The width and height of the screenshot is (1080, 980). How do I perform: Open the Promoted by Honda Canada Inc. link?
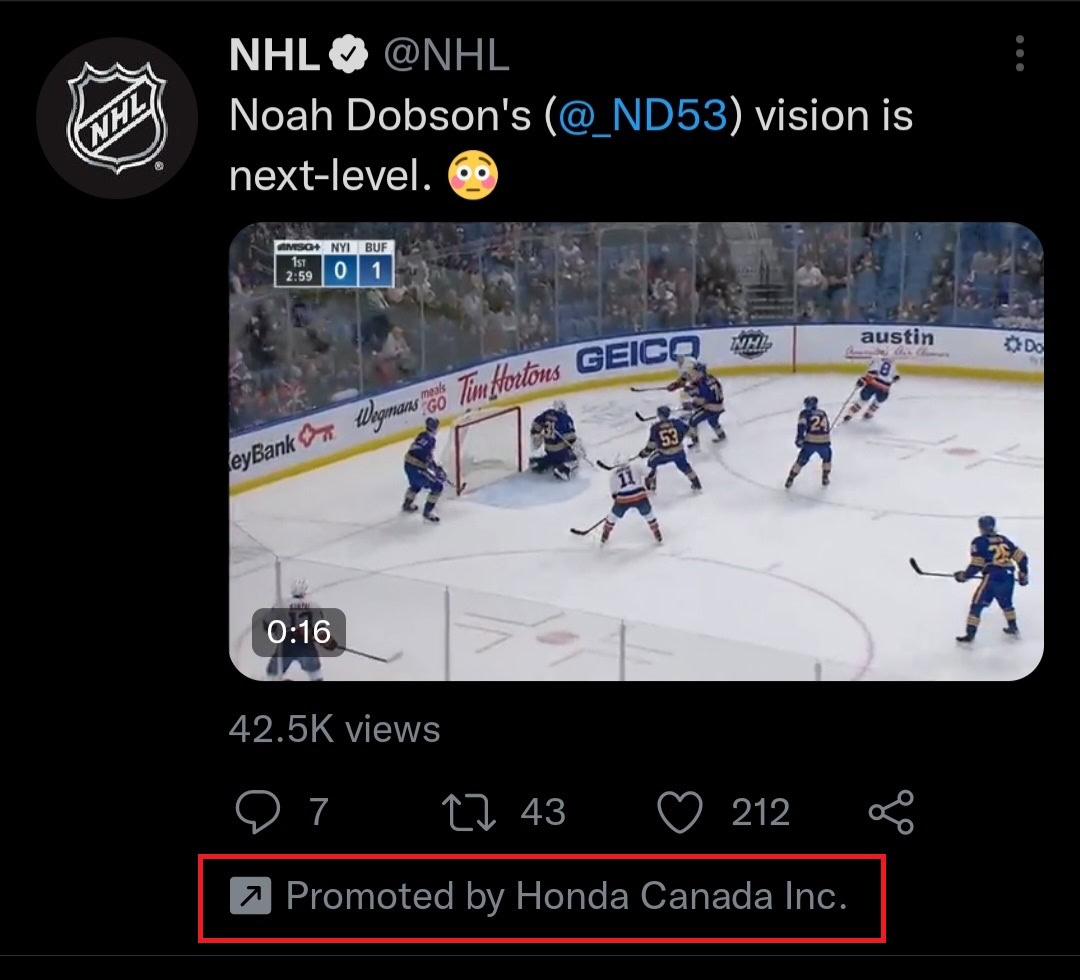click(566, 896)
